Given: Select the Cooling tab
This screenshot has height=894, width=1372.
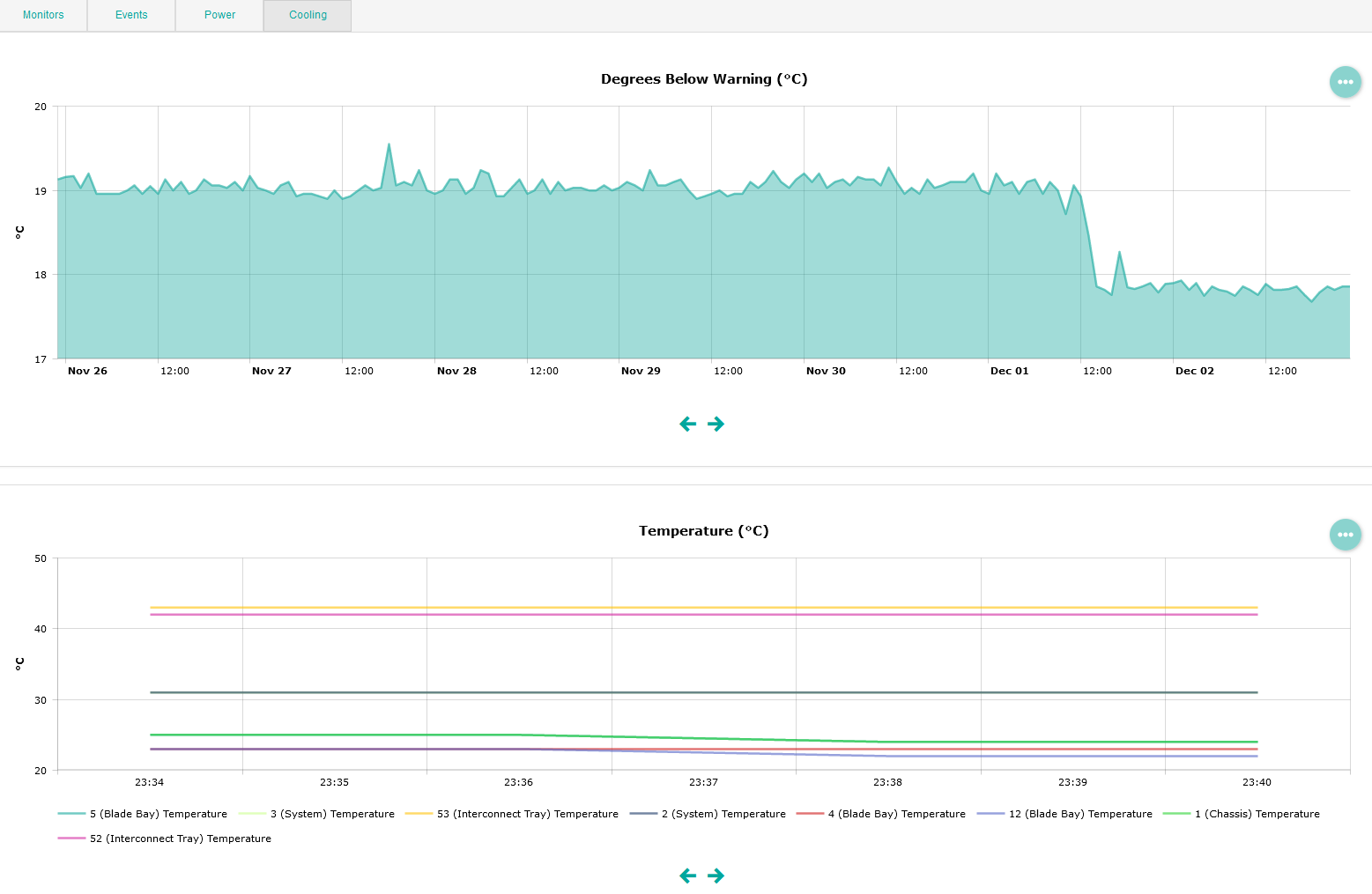Looking at the screenshot, I should (308, 15).
